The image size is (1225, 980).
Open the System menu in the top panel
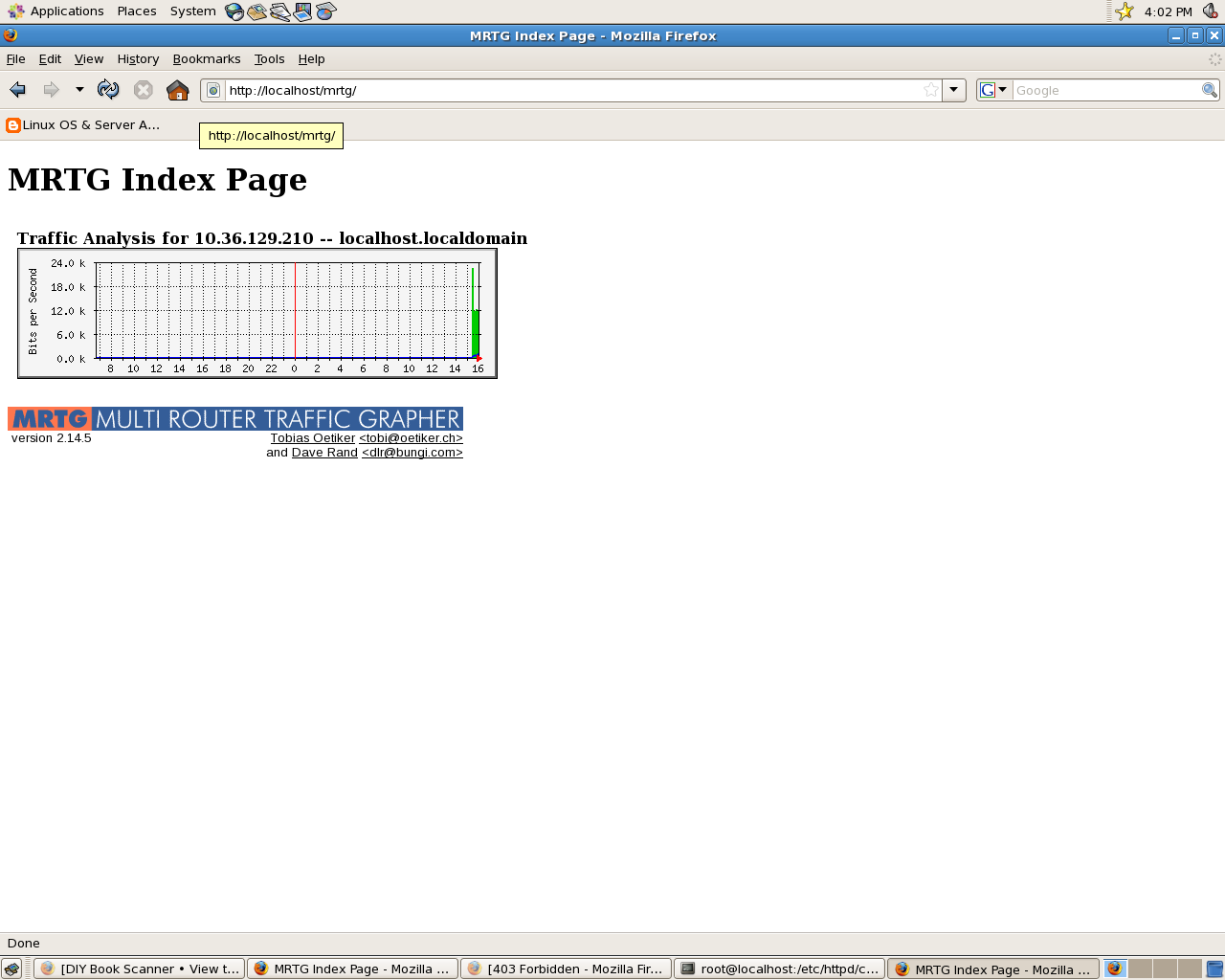tap(192, 11)
